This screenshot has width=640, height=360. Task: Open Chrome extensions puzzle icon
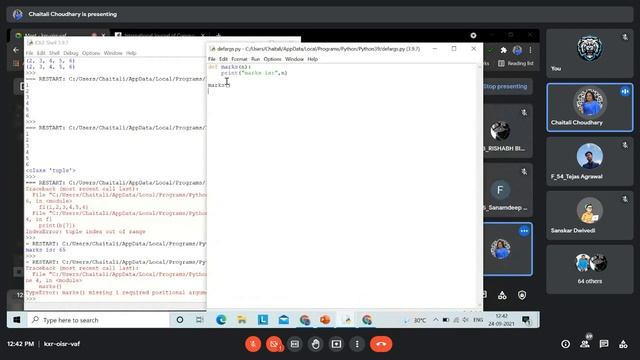click(504, 50)
